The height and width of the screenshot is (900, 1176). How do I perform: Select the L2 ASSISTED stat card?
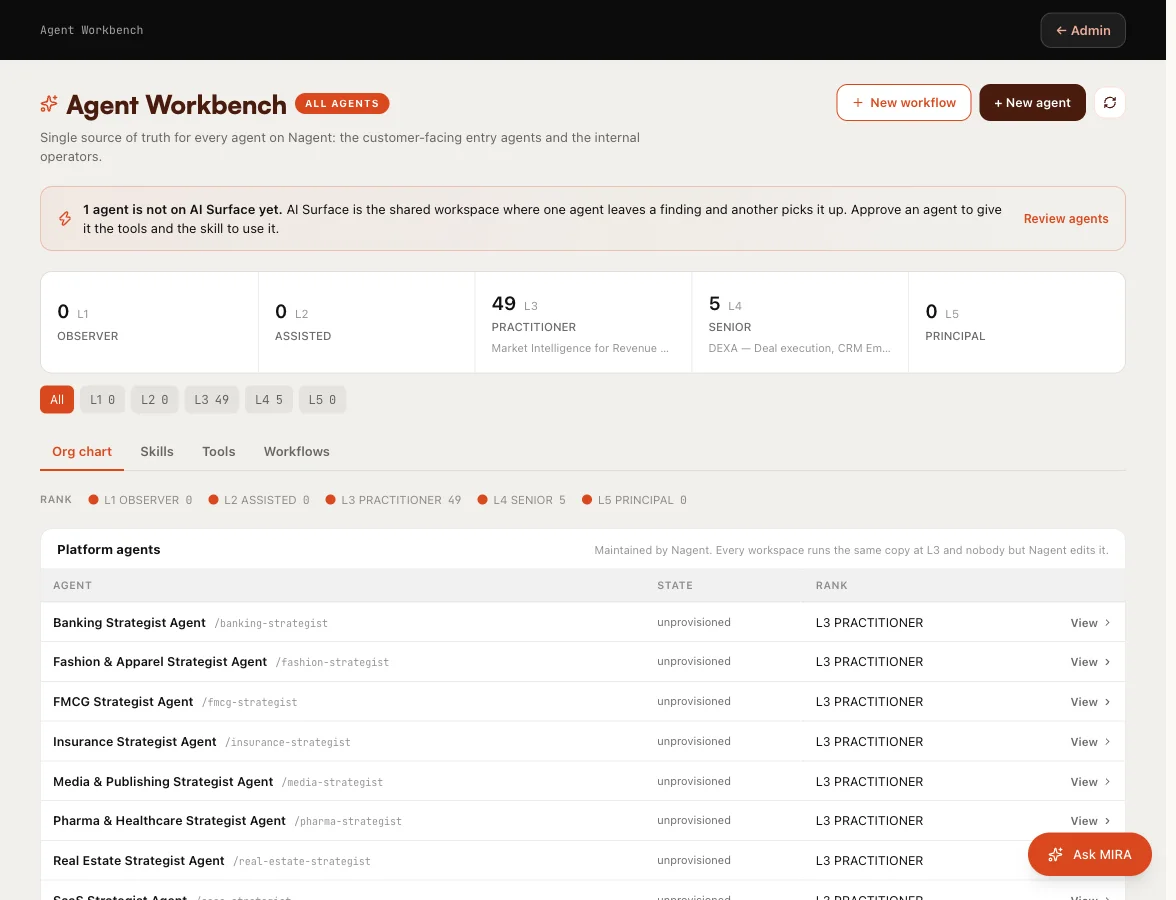367,322
